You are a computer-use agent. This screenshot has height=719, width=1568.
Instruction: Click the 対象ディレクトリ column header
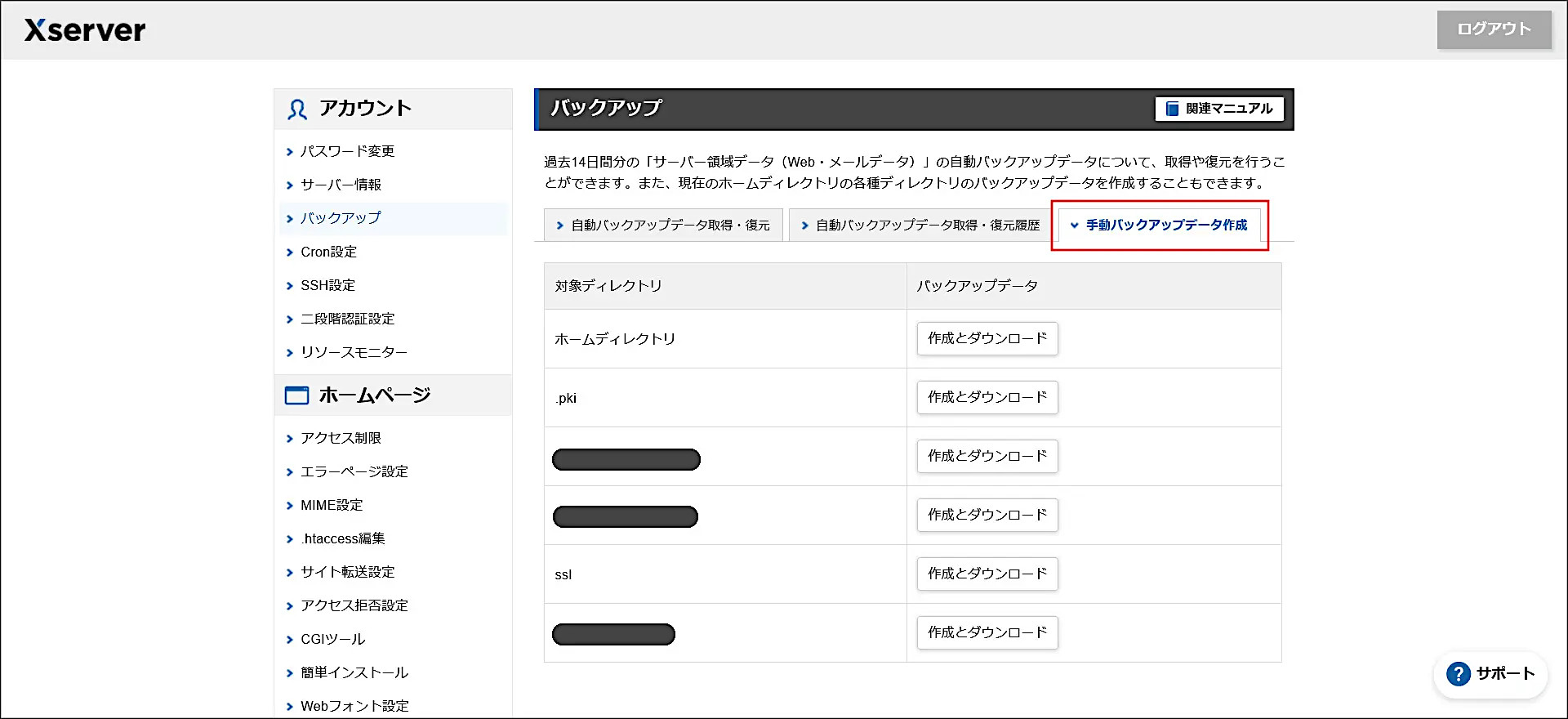coord(608,286)
